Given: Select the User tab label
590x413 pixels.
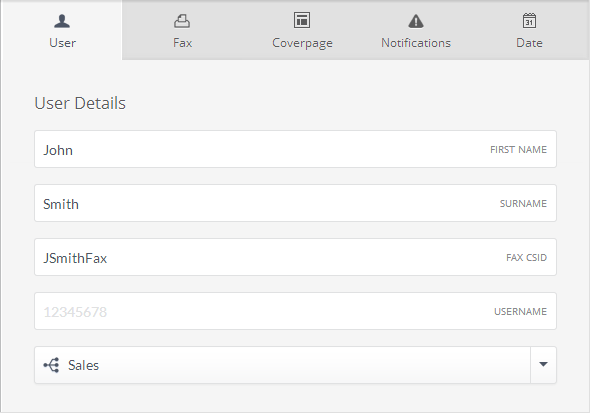Looking at the screenshot, I should tap(62, 43).
